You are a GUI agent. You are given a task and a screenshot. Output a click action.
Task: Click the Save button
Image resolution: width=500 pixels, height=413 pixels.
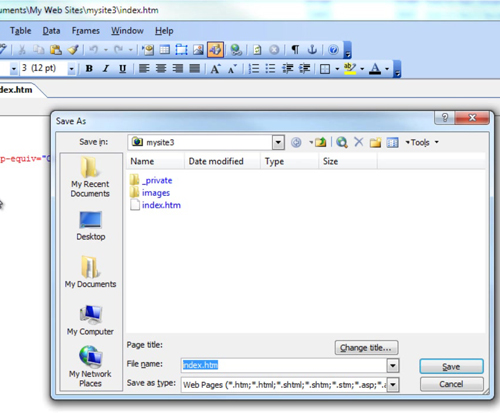click(451, 366)
